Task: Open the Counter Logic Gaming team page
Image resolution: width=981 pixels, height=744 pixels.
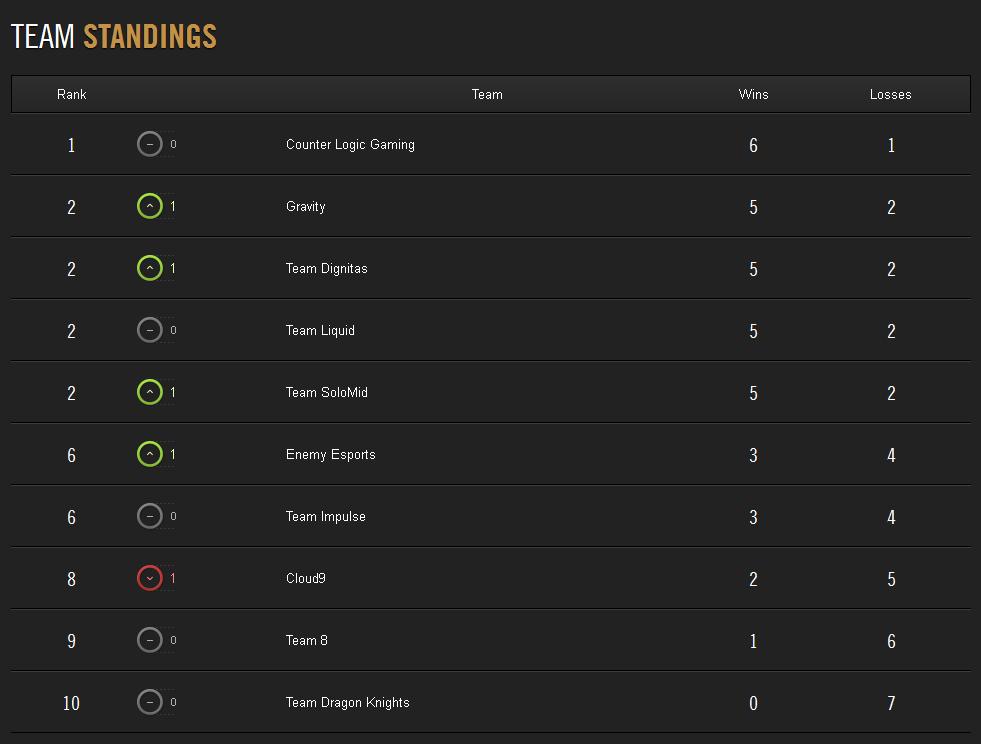Action: (350, 144)
